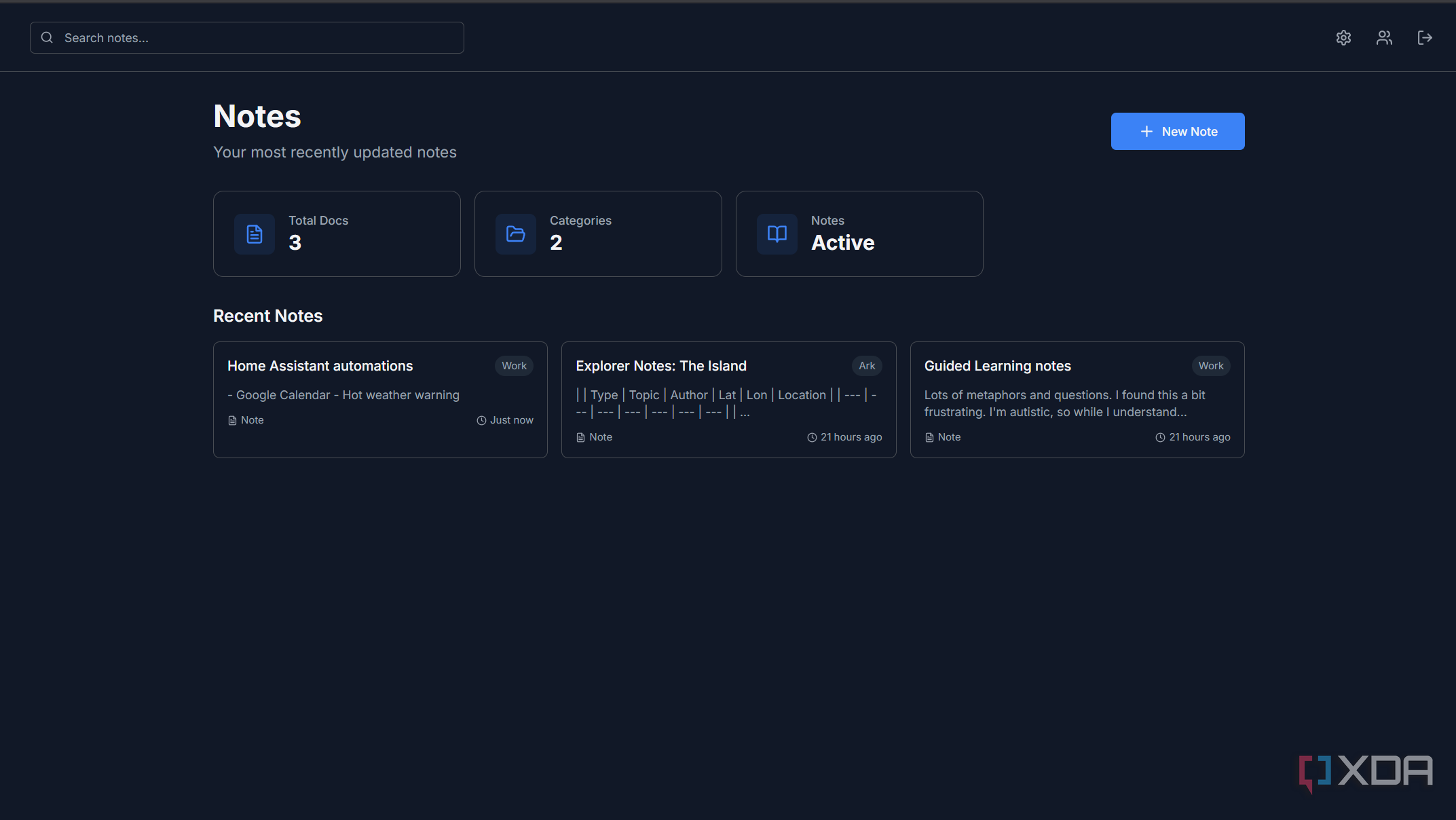Select the Total Docs stat card
1456x820 pixels.
tap(337, 234)
